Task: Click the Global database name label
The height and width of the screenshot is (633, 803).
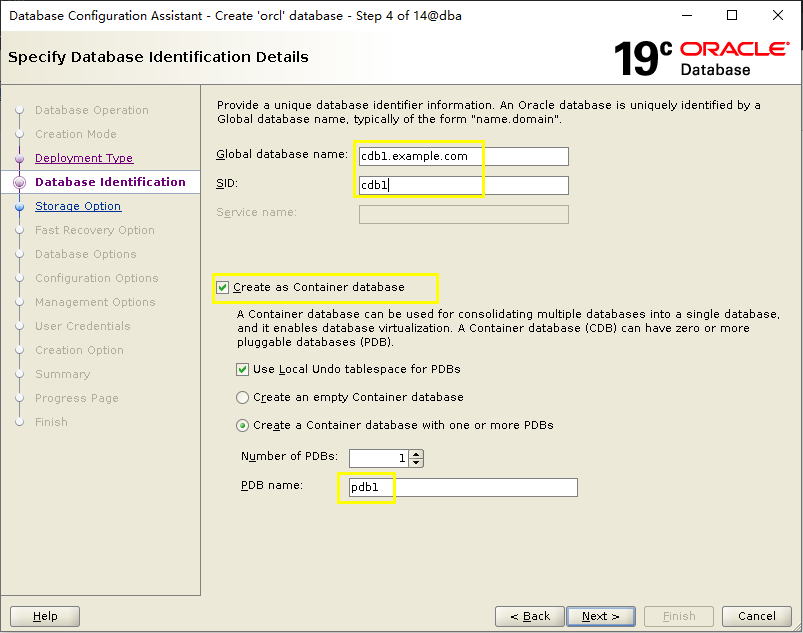Action: (x=282, y=154)
